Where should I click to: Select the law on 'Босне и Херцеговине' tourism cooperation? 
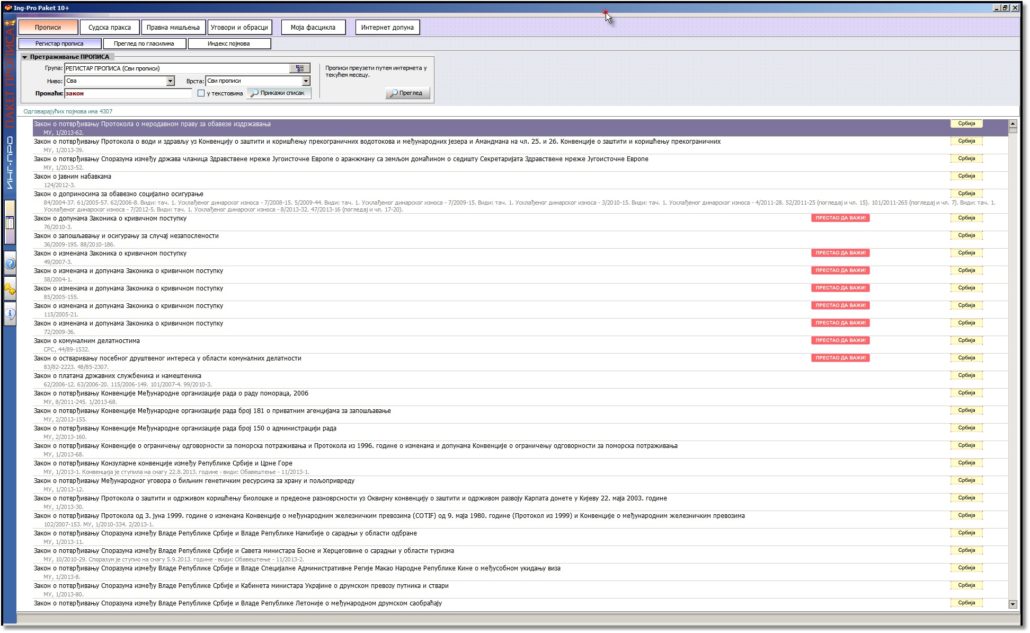click(x=520, y=555)
